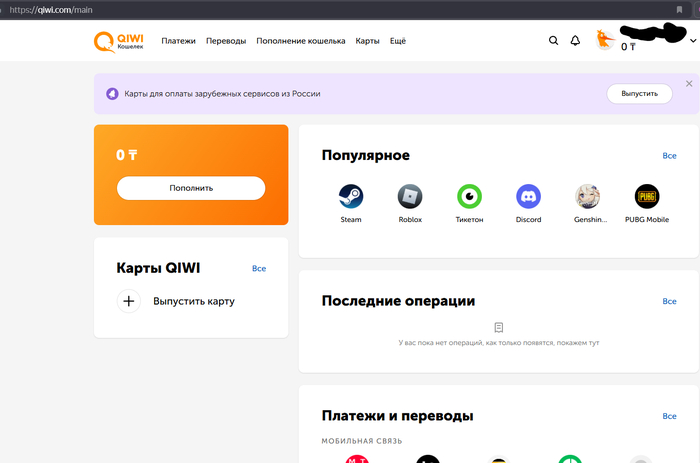Click the QIWI Кошелек logo
This screenshot has width=700, height=463.
[x=118, y=41]
